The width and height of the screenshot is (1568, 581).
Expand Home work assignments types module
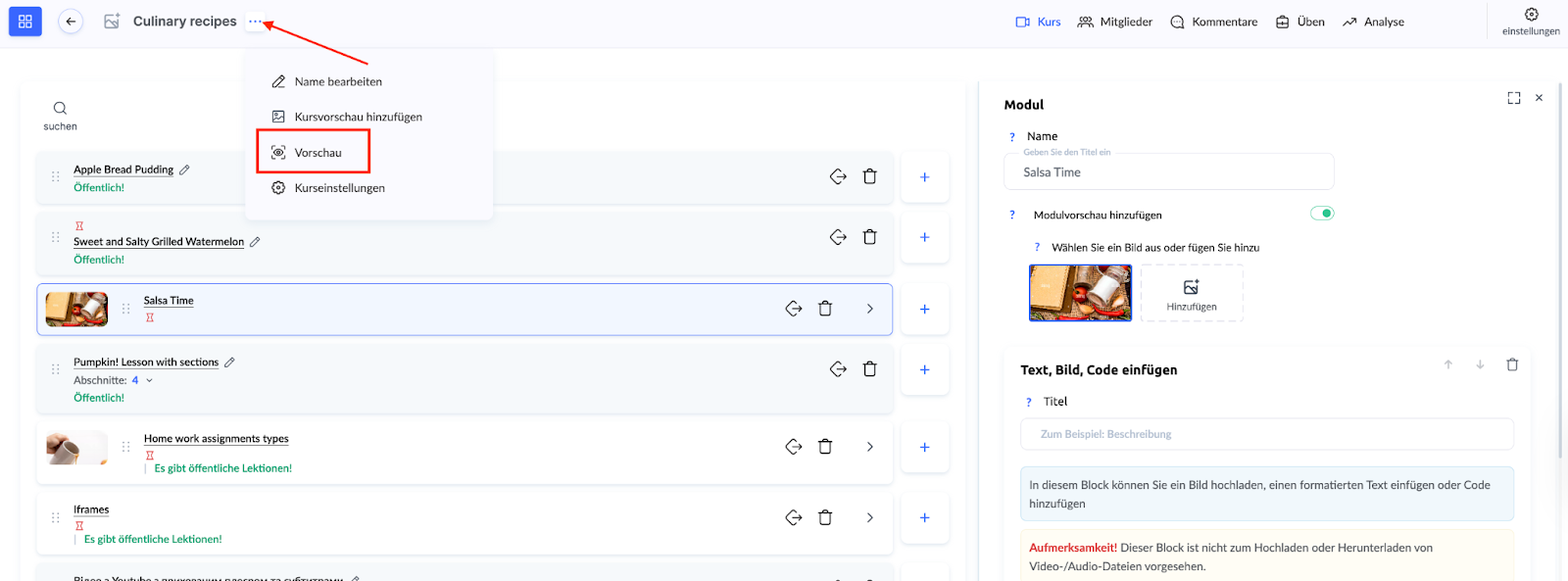(x=869, y=447)
